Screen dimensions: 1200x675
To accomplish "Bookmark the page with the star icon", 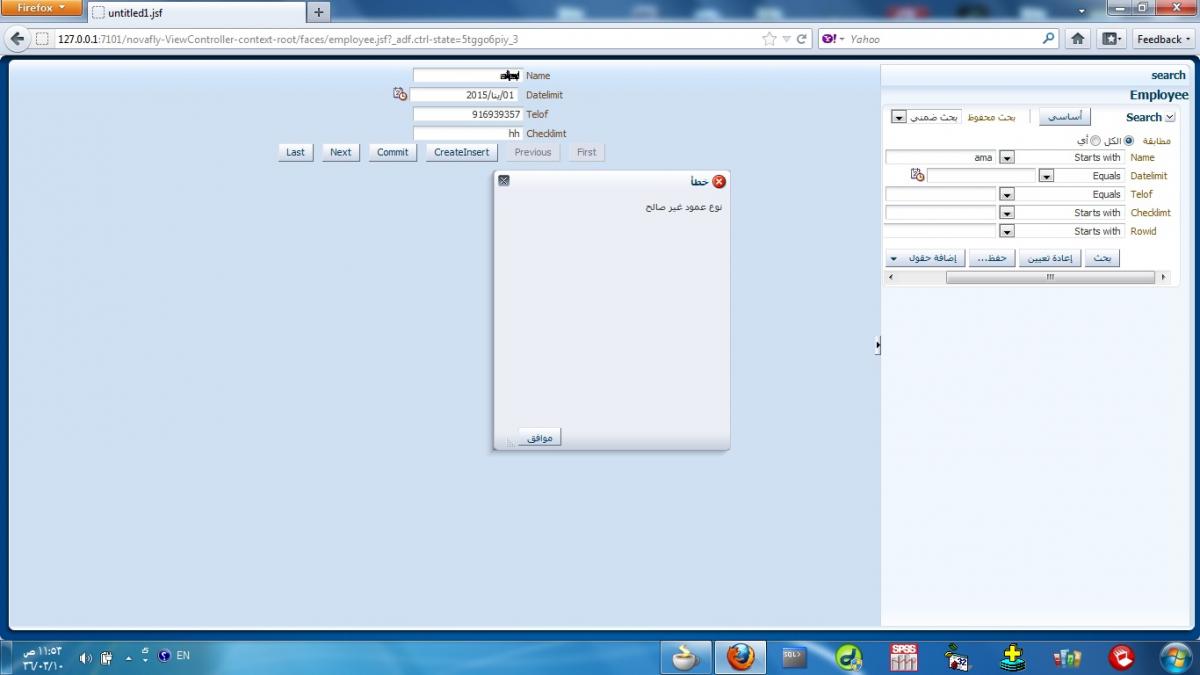I will tap(769, 39).
